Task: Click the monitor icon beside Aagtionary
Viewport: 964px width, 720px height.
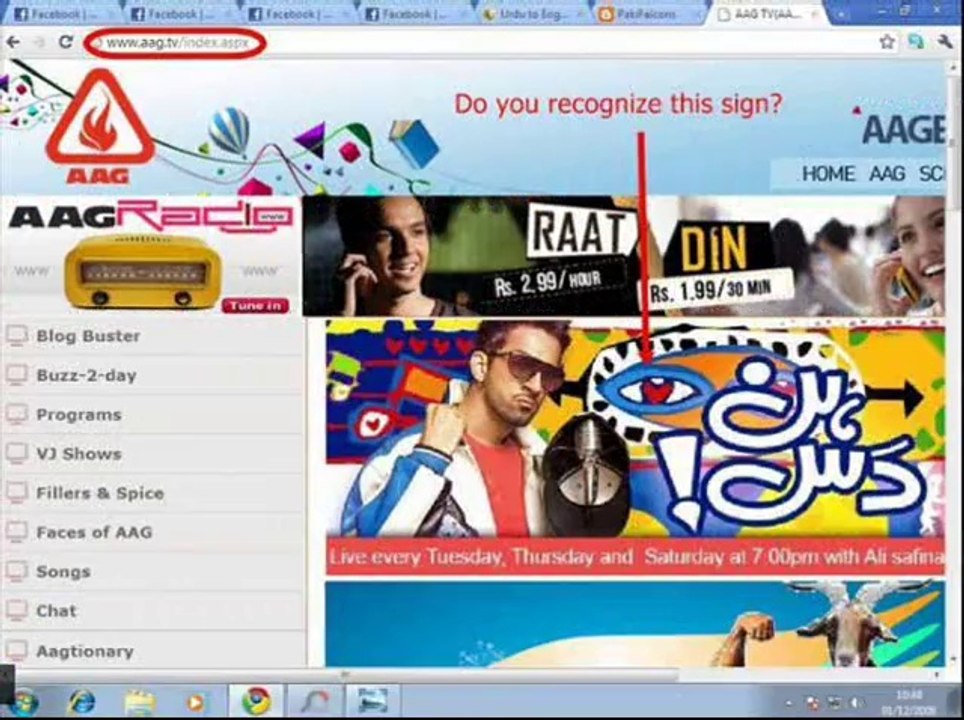Action: 17,651
